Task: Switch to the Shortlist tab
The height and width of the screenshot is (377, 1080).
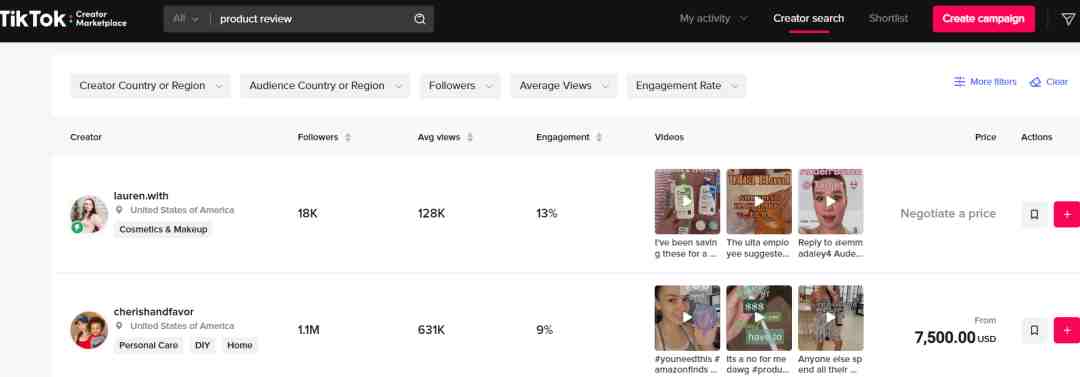Action: 888,19
